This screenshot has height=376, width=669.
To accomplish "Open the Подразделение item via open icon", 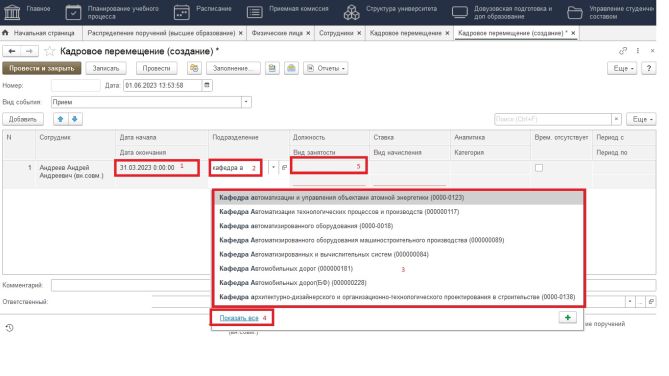I will click(284, 168).
